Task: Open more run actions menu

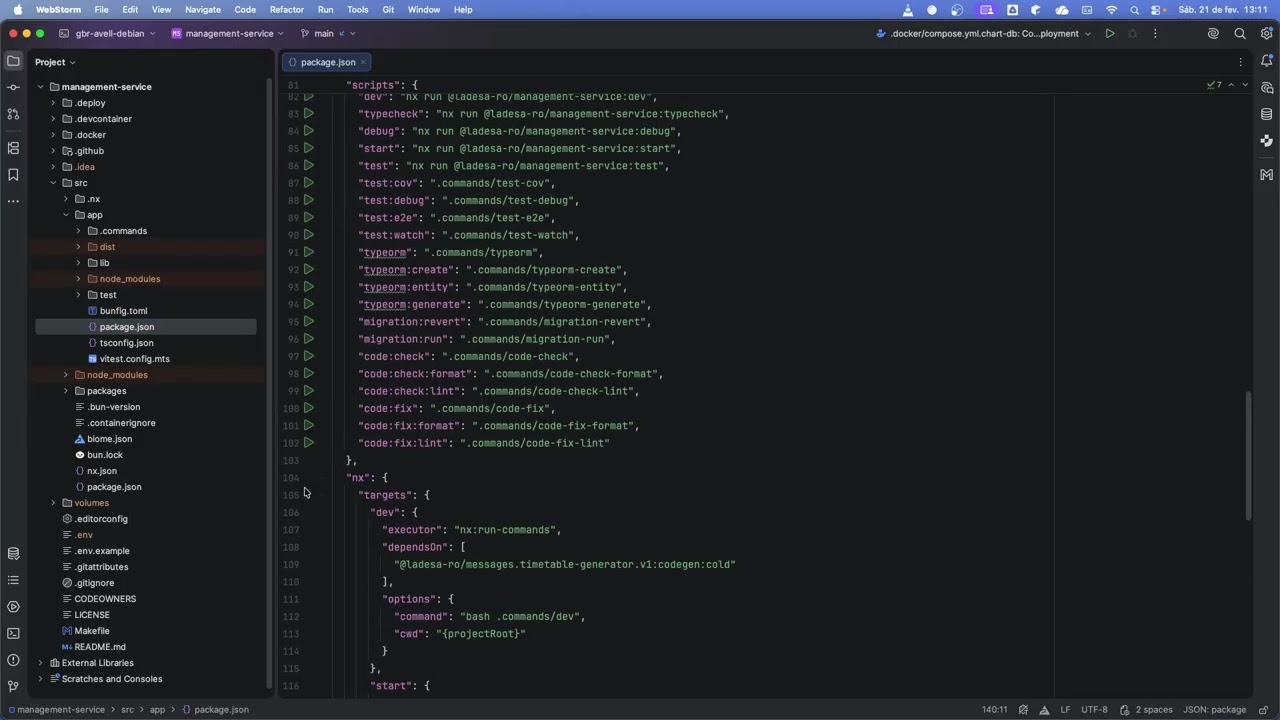Action: pyautogui.click(x=1155, y=33)
